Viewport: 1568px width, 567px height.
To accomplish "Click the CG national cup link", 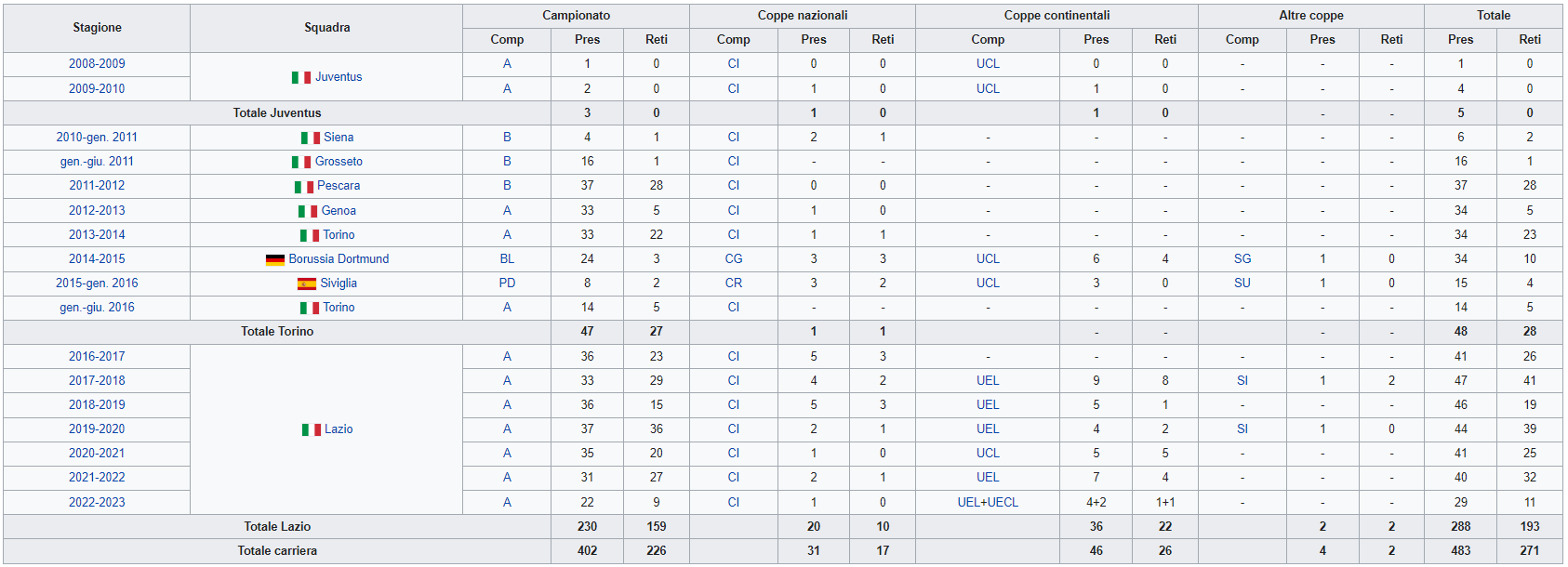I will [x=734, y=259].
